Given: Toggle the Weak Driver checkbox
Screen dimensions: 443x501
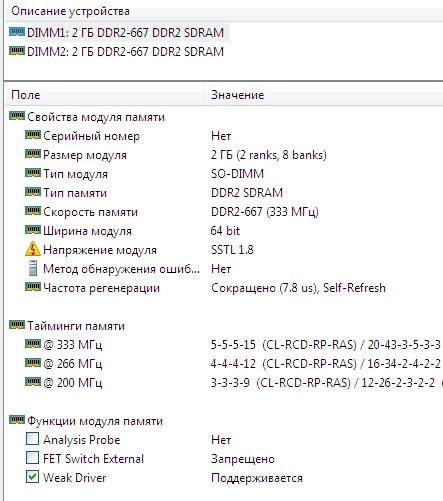Looking at the screenshot, I should pos(32,477).
